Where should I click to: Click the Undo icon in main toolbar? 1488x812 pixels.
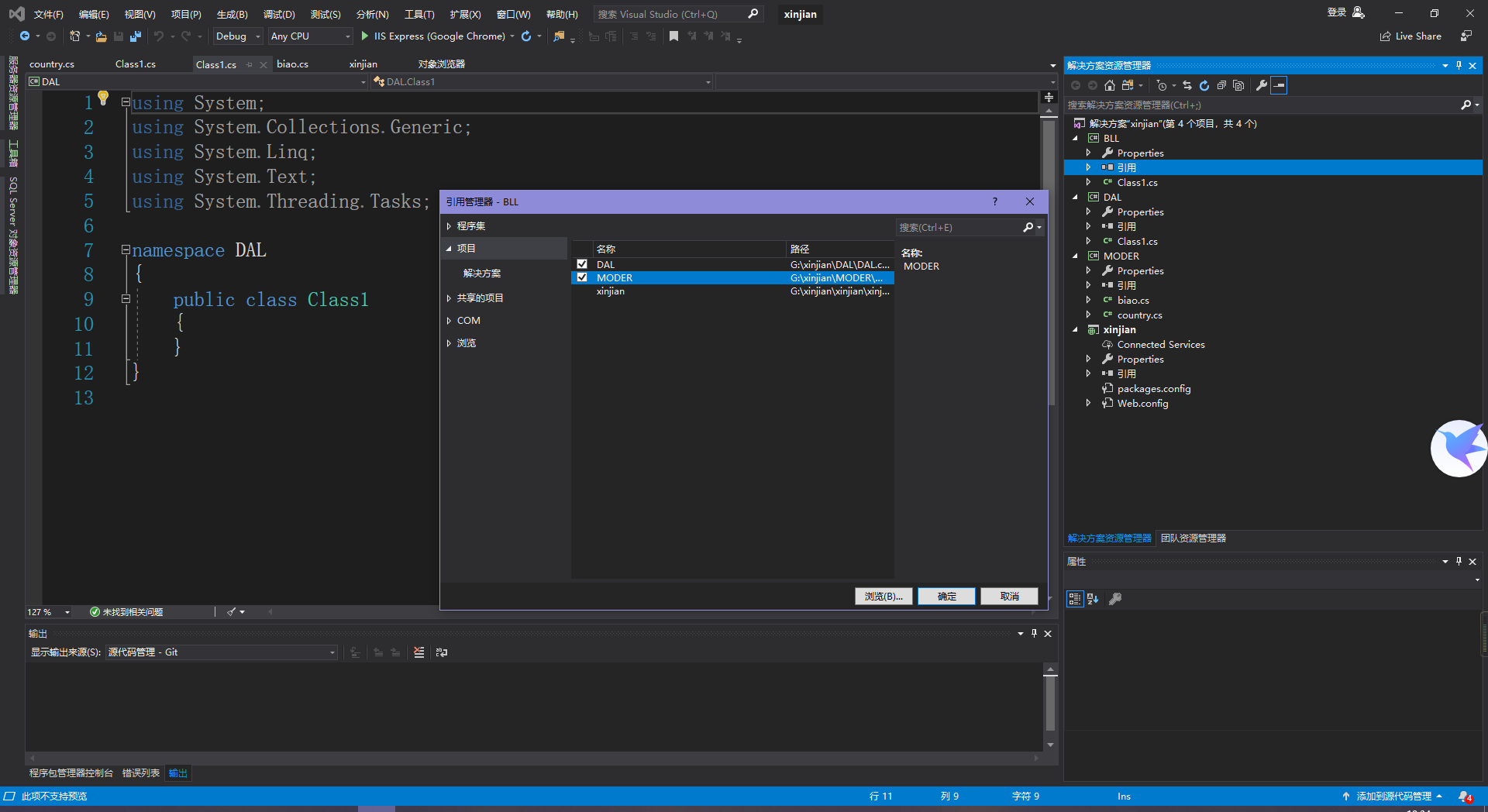159,36
